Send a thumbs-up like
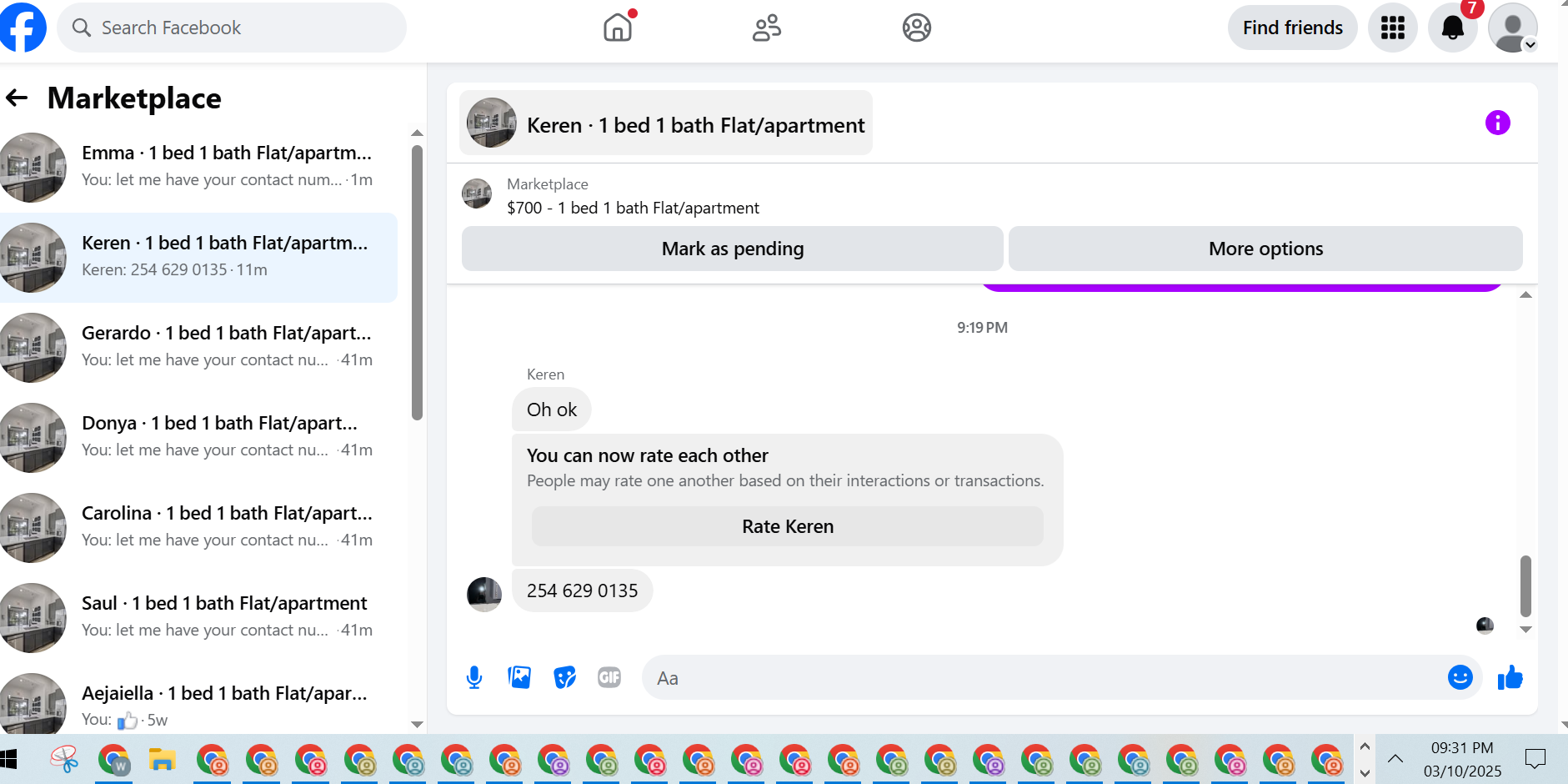The image size is (1568, 784). pos(1510,677)
